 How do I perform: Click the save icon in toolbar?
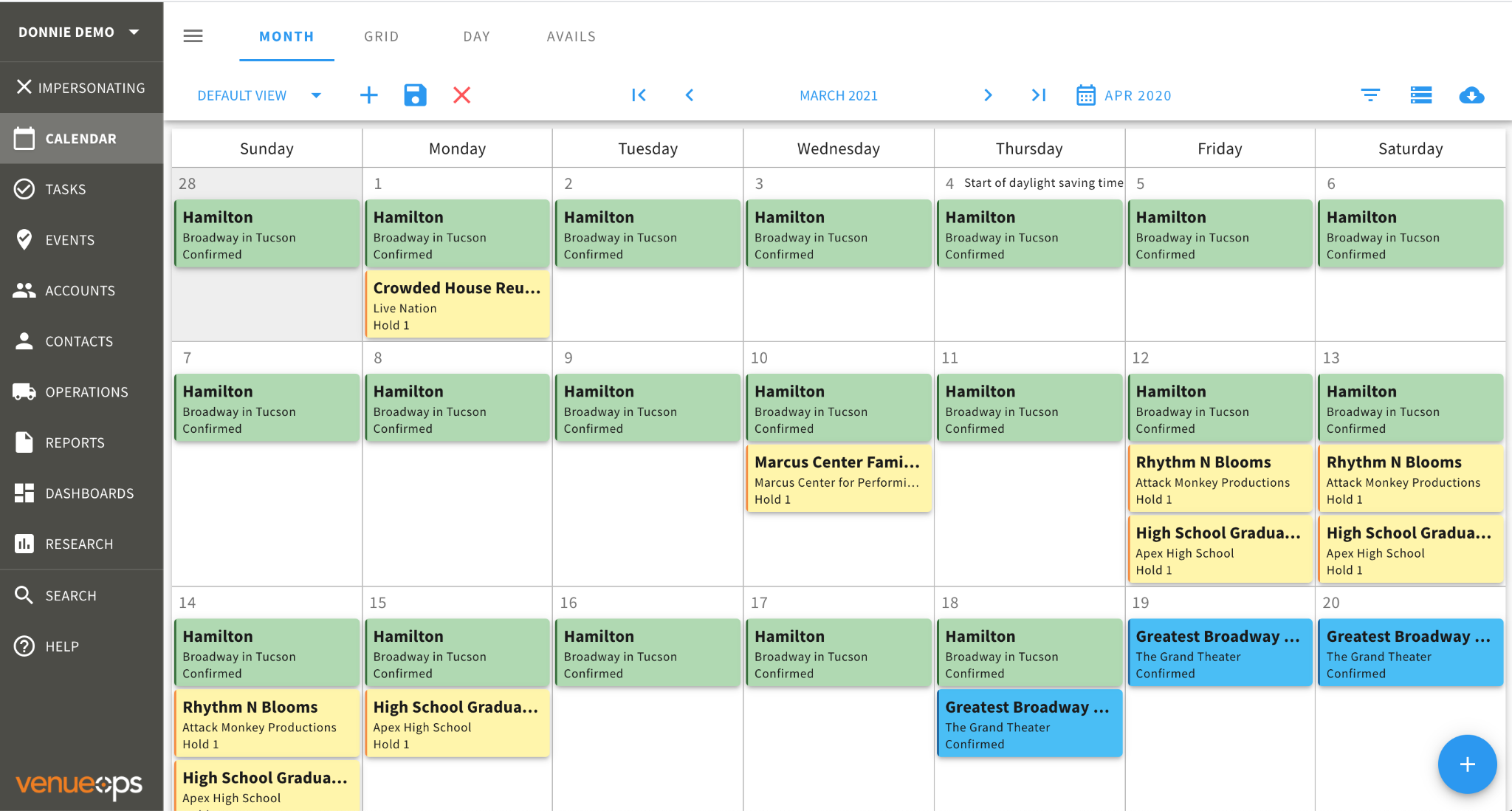coord(414,96)
